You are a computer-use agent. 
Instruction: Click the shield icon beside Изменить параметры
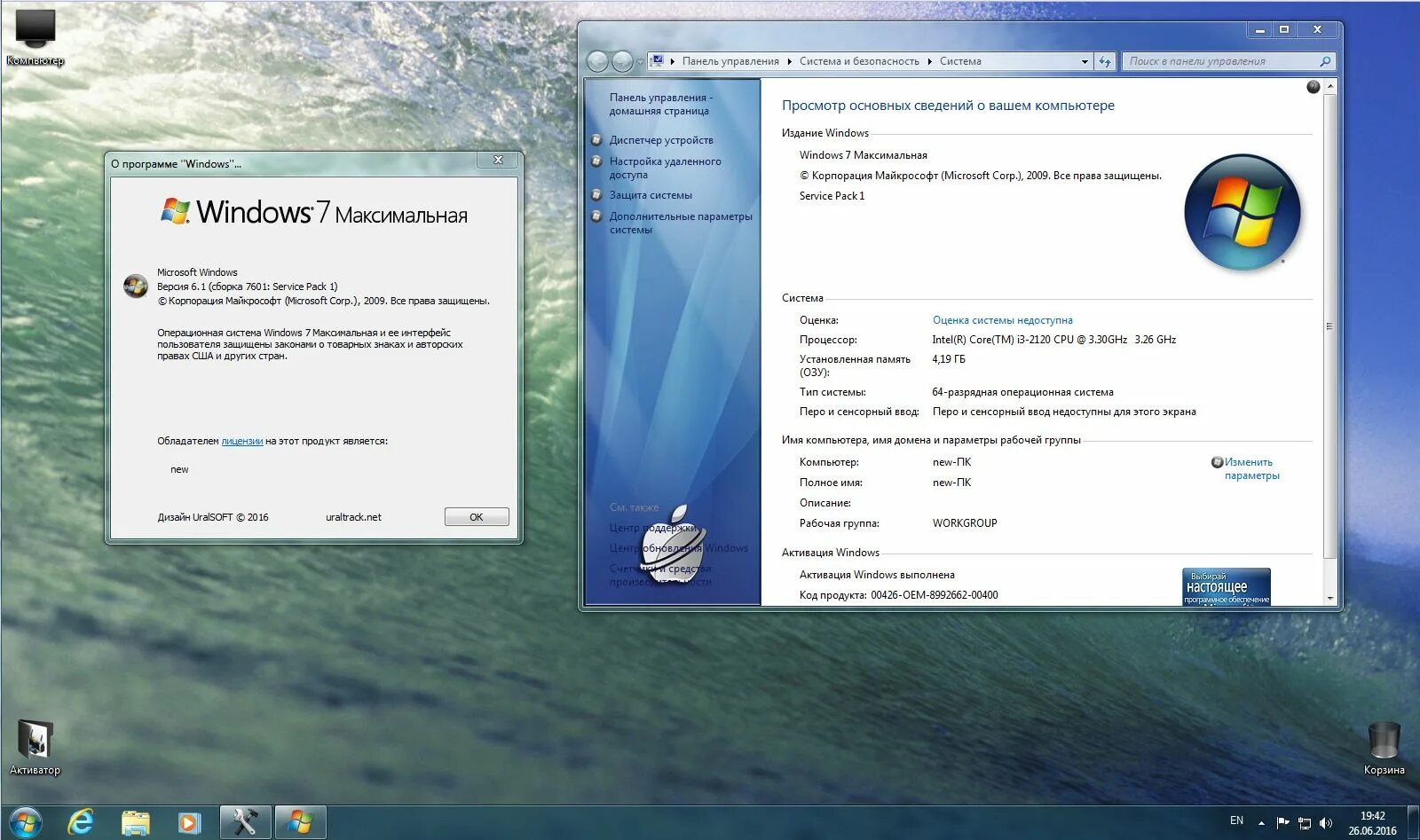1217,462
